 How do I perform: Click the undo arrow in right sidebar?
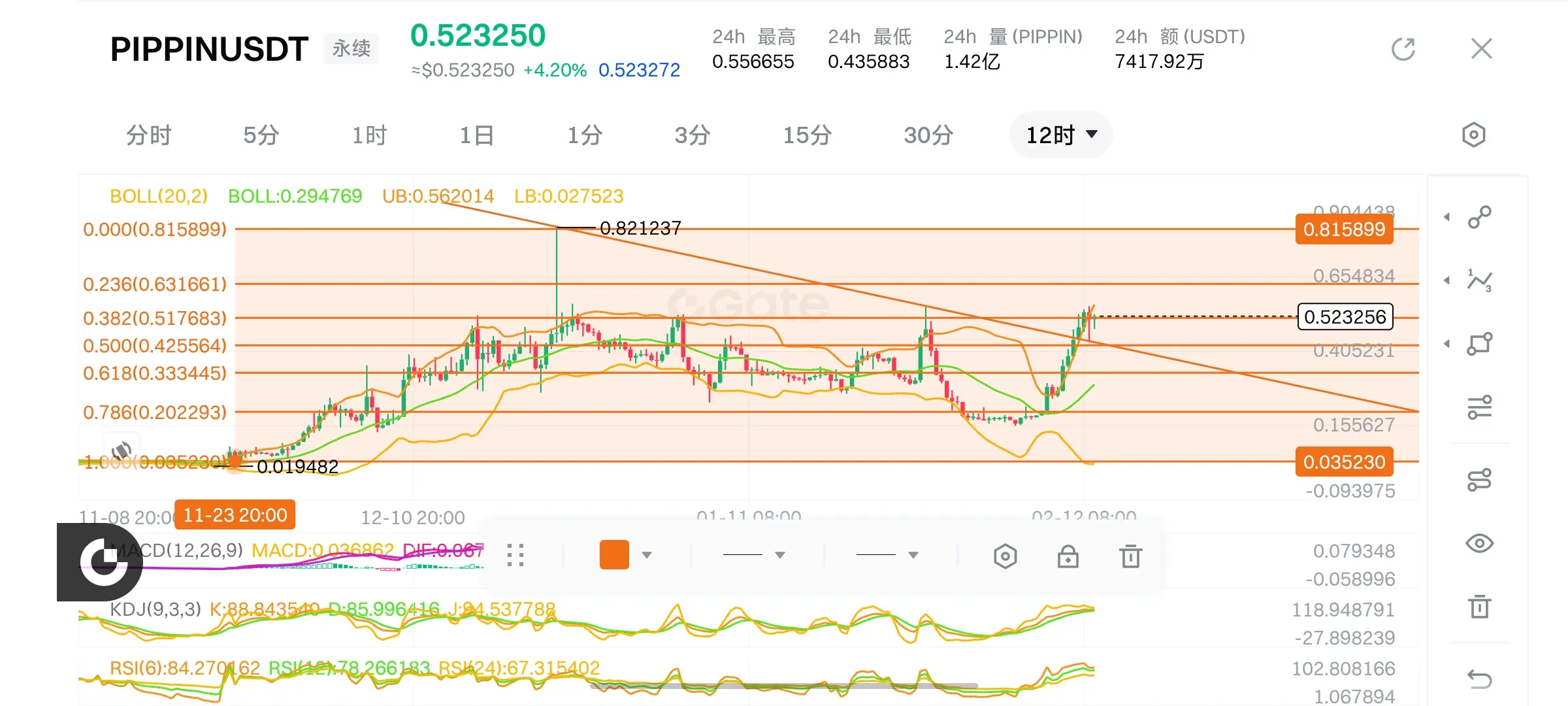(1479, 679)
